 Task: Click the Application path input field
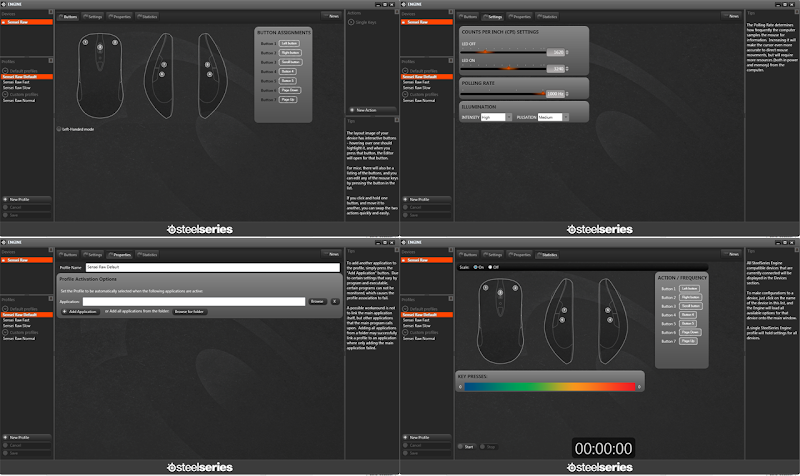pos(194,302)
